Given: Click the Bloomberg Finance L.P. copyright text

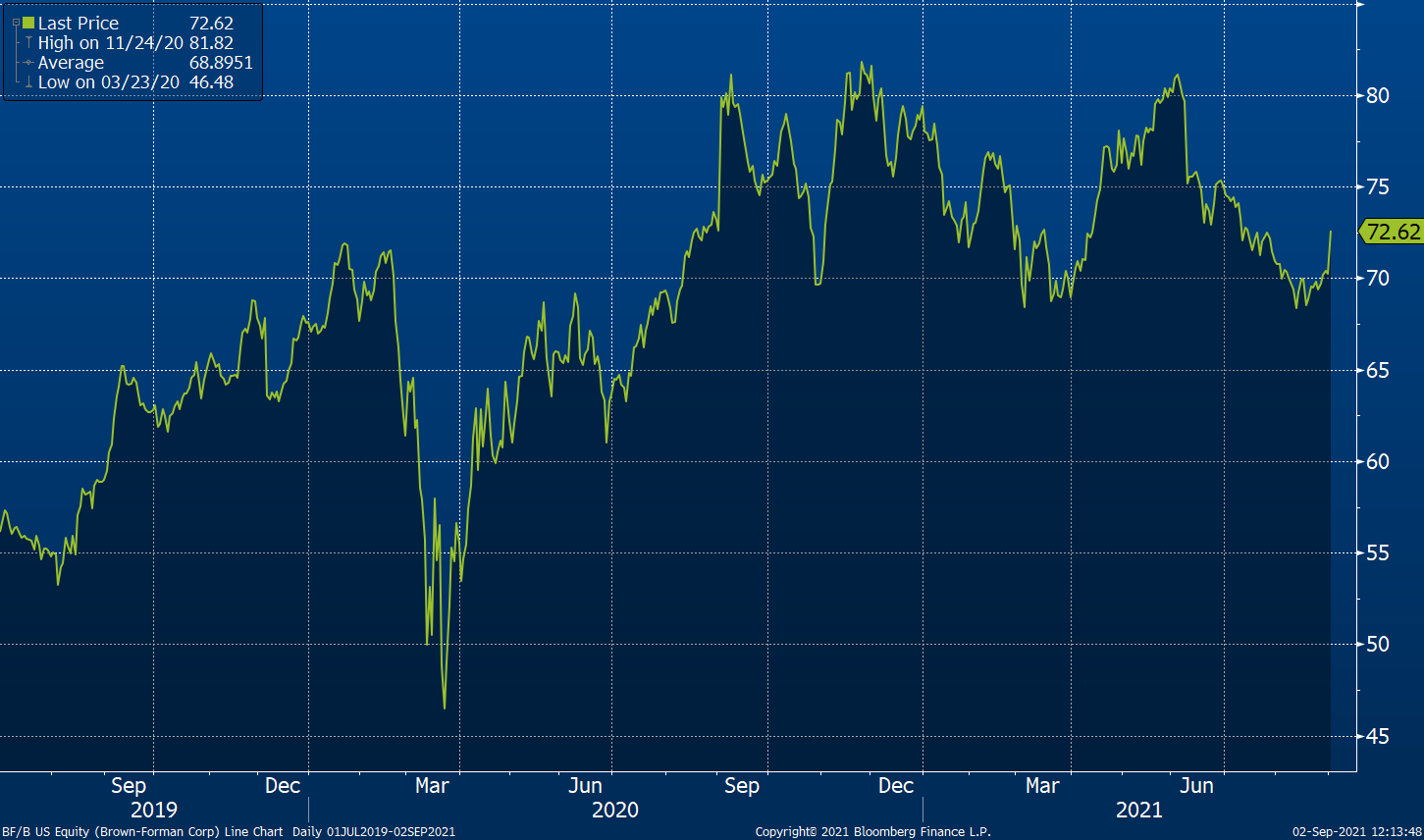Looking at the screenshot, I should pyautogui.click(x=872, y=832).
